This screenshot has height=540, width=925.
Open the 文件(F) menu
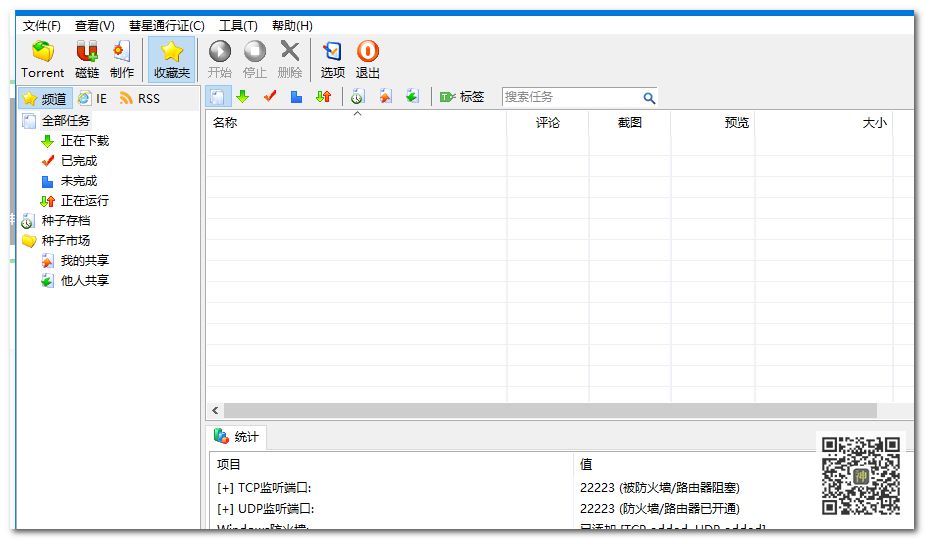tap(41, 26)
